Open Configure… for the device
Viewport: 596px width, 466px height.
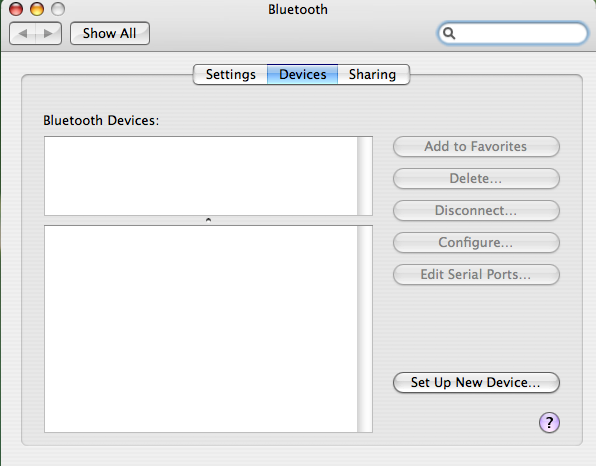coord(476,242)
